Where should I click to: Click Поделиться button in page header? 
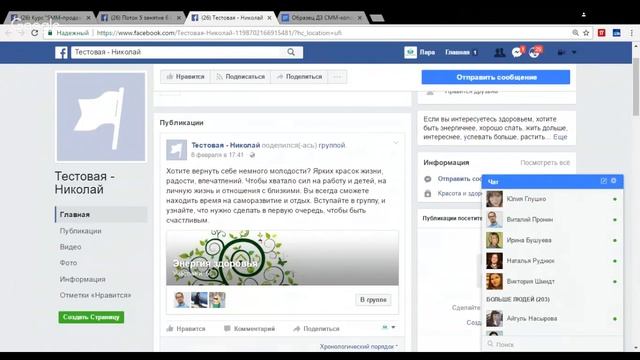pyautogui.click(x=299, y=77)
